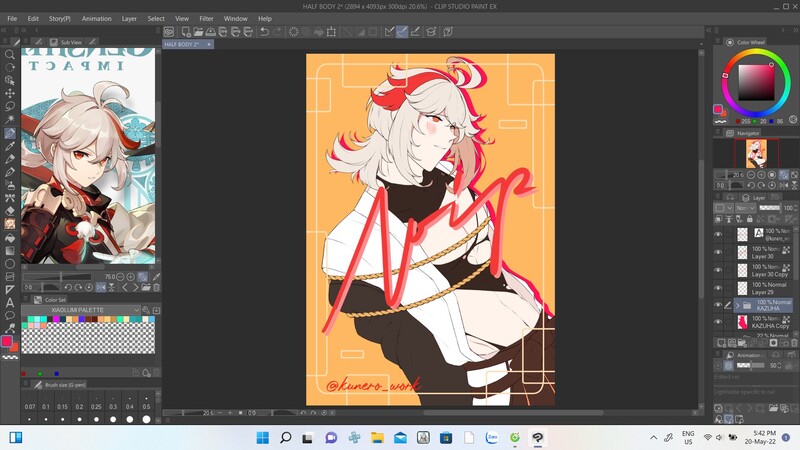Select the Eraser tool
Screen dimensions: 800x450
tap(10, 211)
